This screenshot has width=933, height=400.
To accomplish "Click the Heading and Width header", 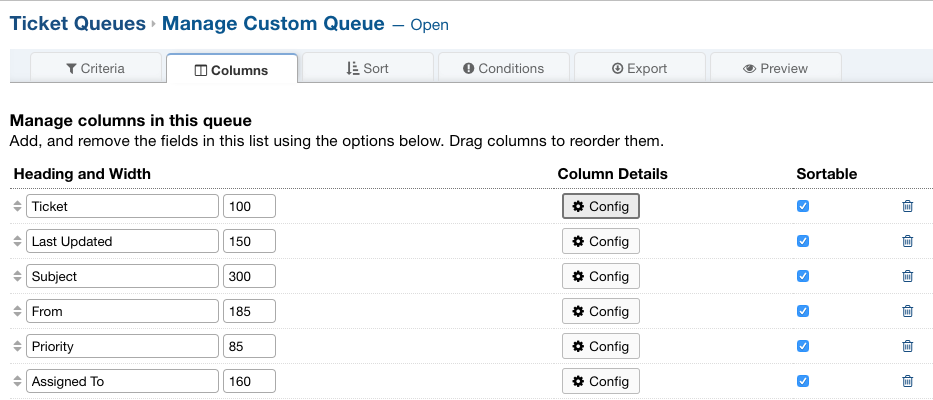I will (x=82, y=174).
